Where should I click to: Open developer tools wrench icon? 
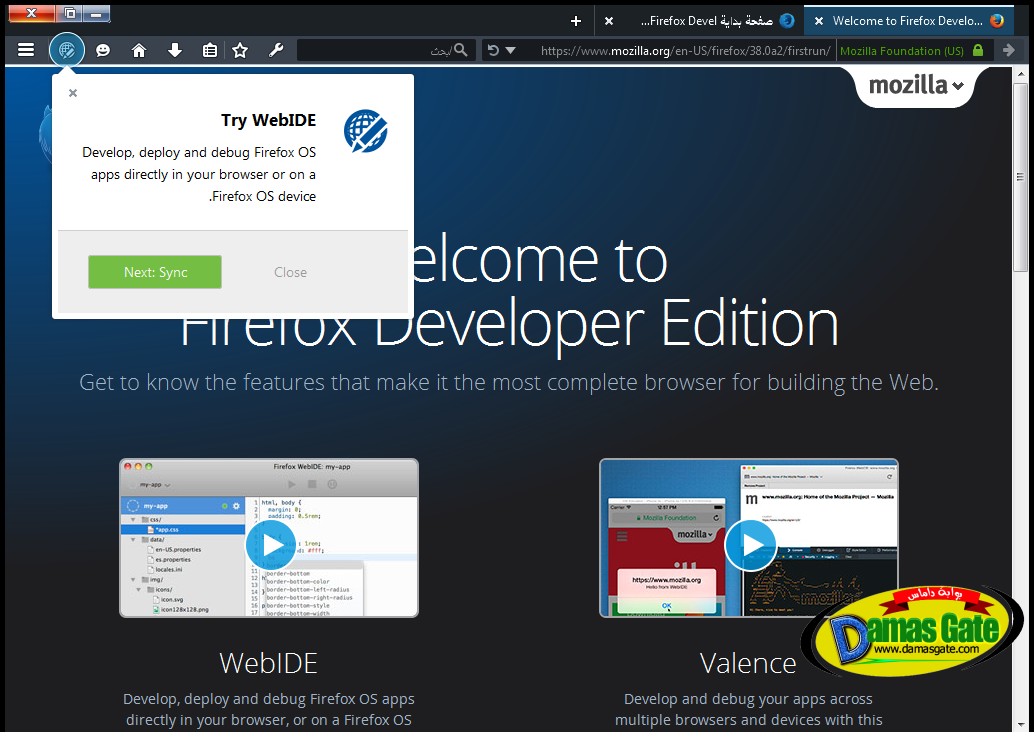(276, 50)
